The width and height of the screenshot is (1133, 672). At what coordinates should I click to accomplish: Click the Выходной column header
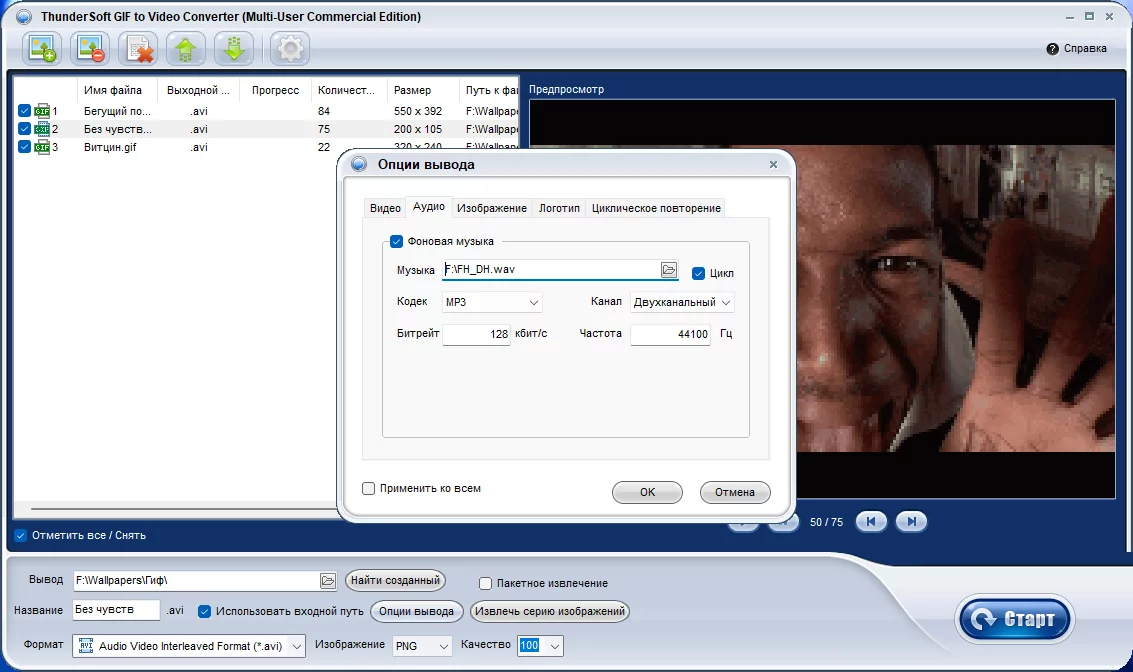[198, 90]
